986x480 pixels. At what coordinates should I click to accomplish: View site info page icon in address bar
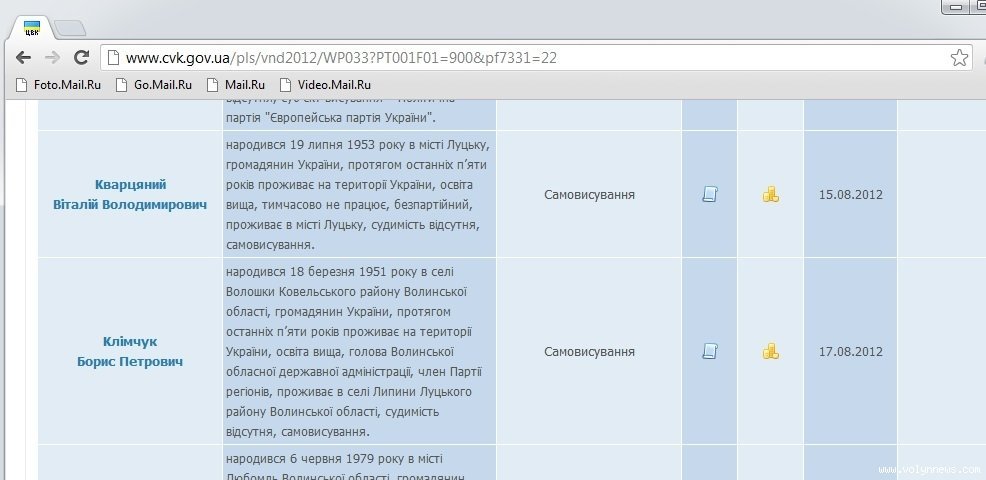coord(113,58)
